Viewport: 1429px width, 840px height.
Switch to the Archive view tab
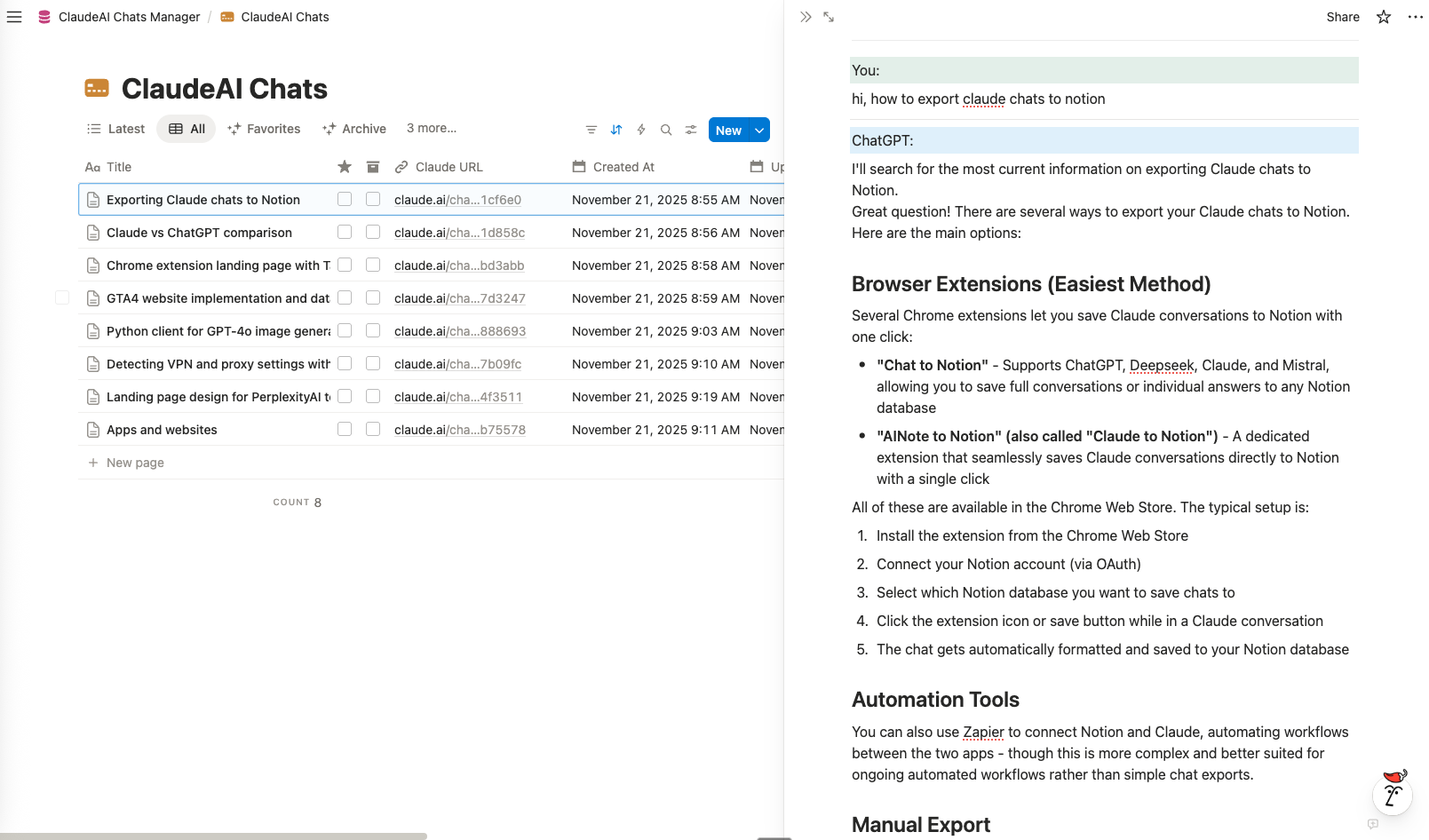click(x=354, y=129)
